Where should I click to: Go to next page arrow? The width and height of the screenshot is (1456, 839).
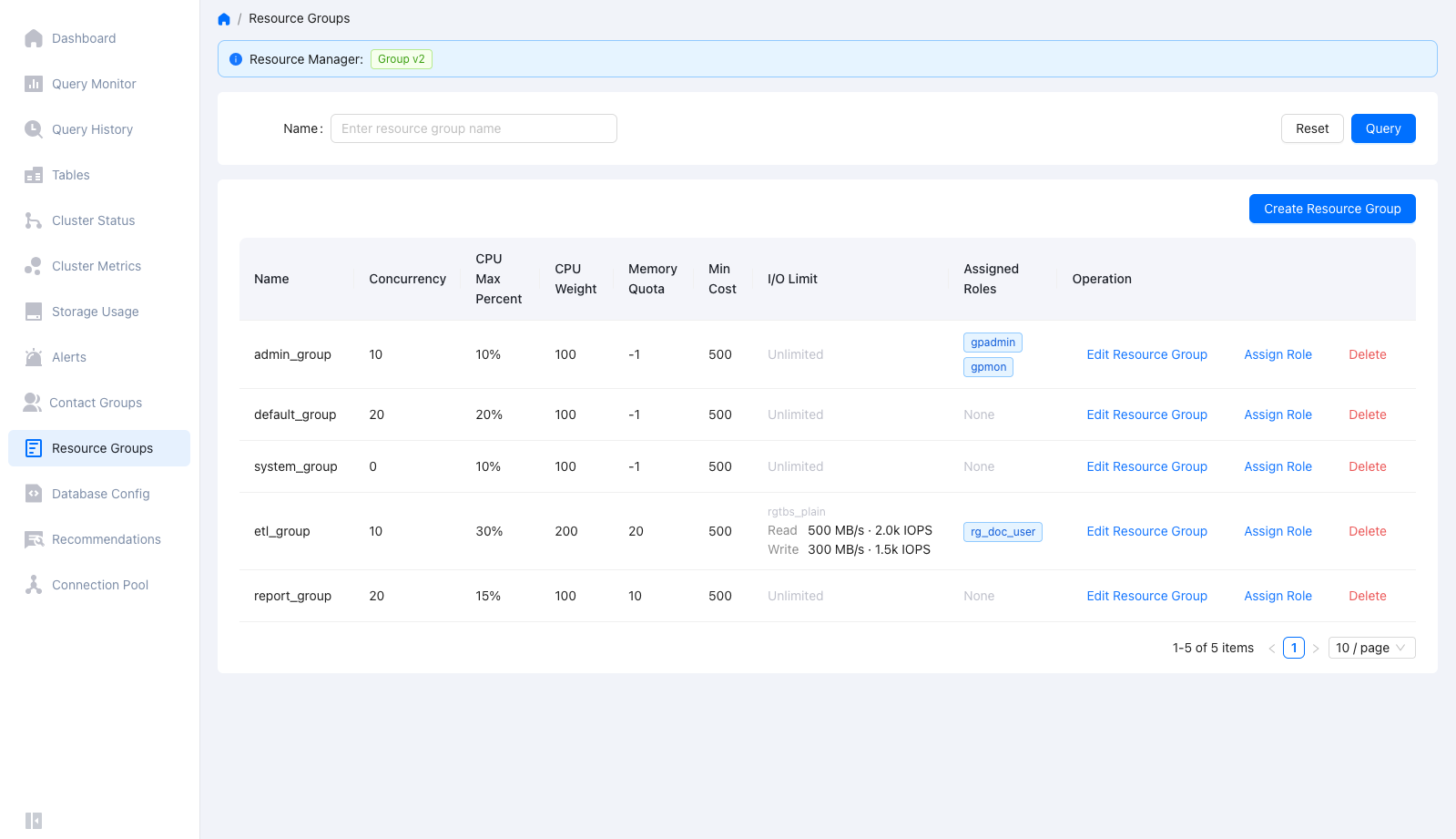(1316, 648)
